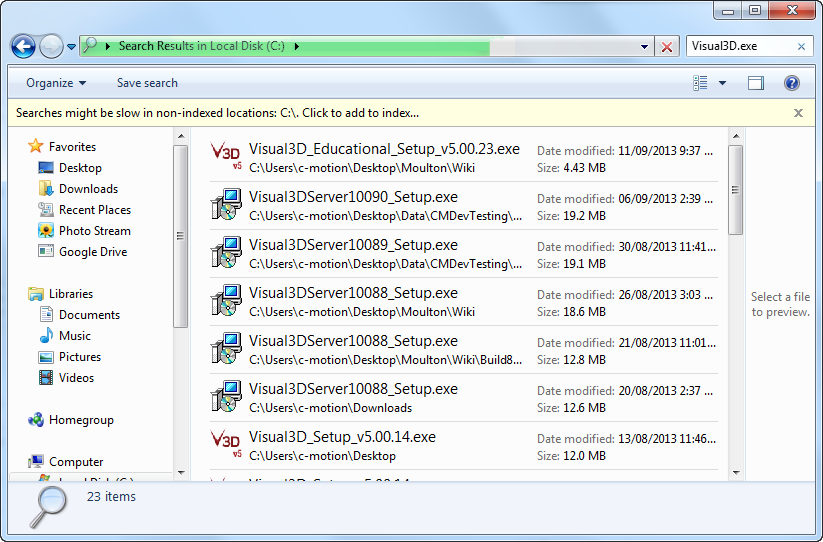This screenshot has height=542, width=823.
Task: Open Videos library
Action: point(76,377)
